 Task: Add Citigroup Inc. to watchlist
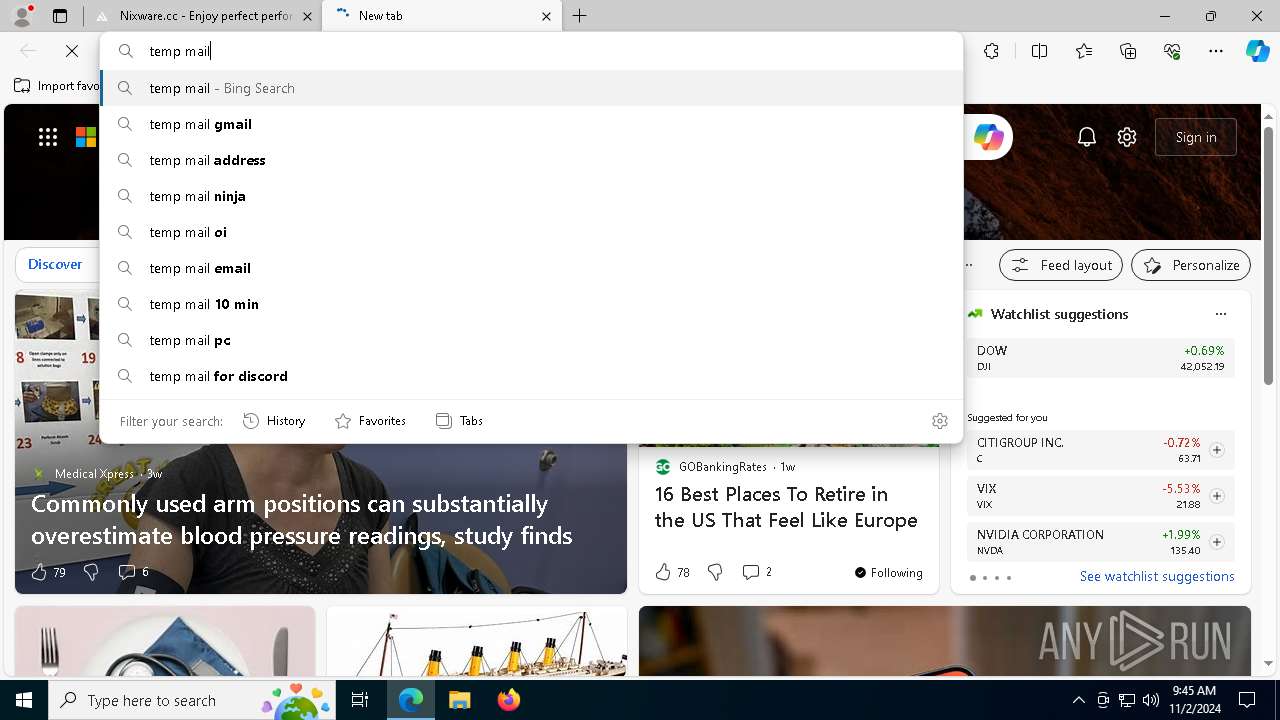click(x=1216, y=450)
